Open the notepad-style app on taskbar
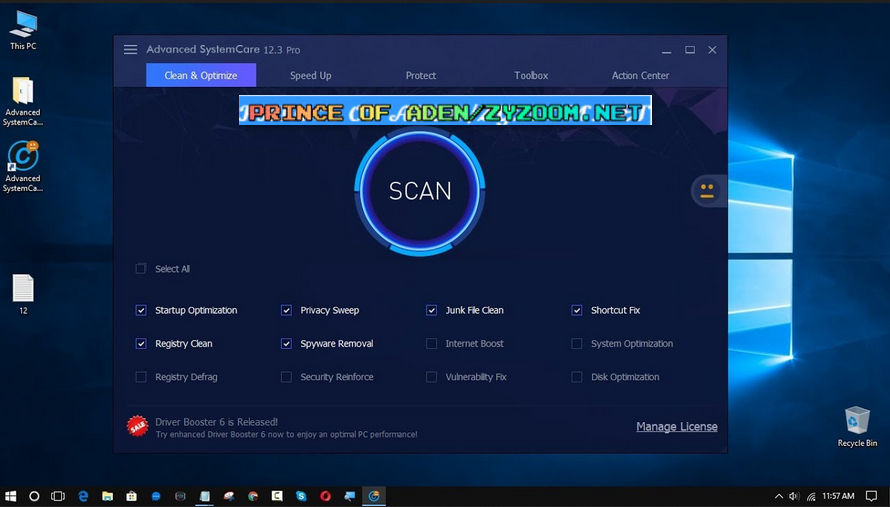The height and width of the screenshot is (507, 890). (x=204, y=496)
